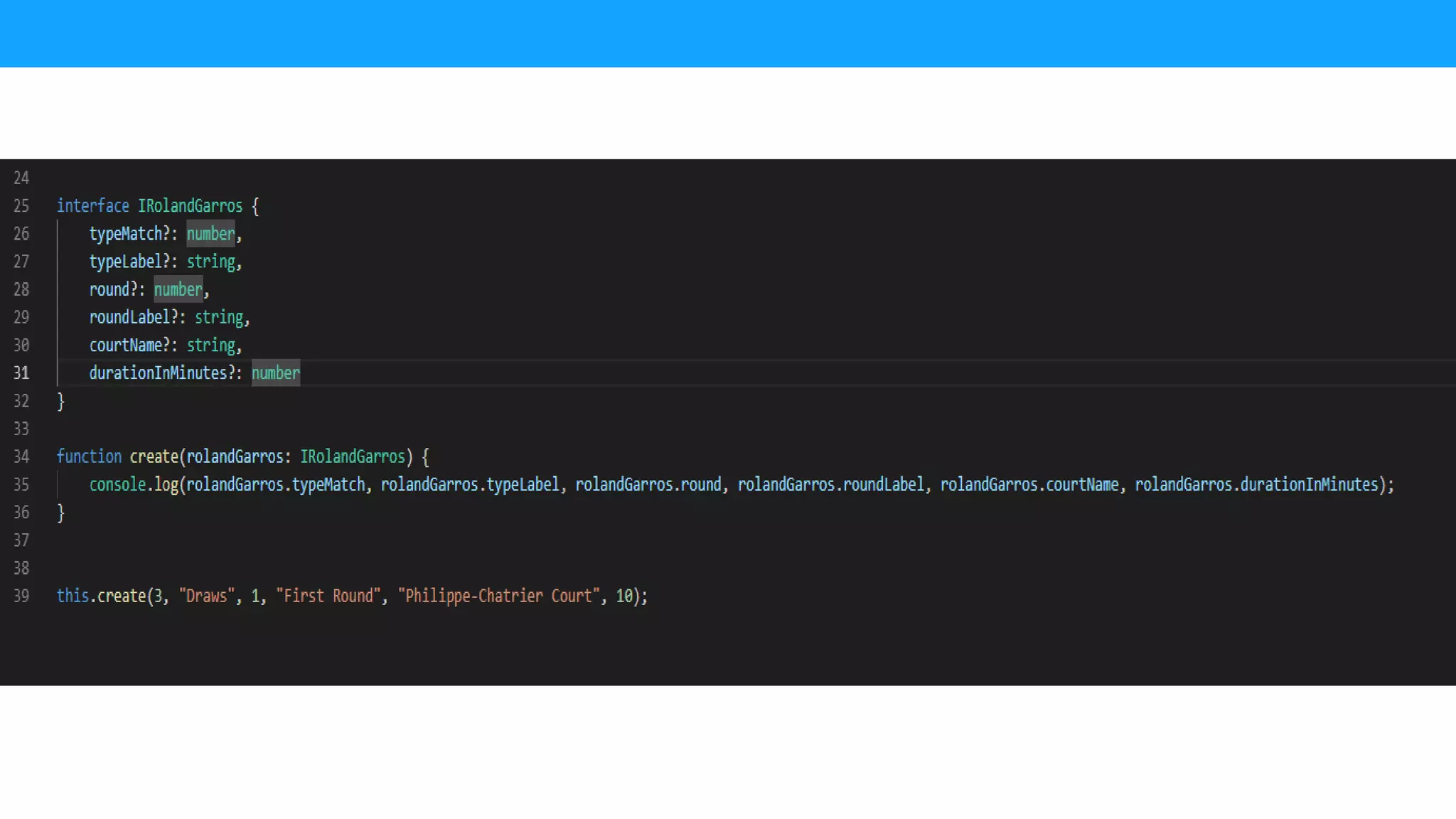Screen dimensions: 1456x819
Task: Click console in the console.log call
Action: tap(117, 485)
